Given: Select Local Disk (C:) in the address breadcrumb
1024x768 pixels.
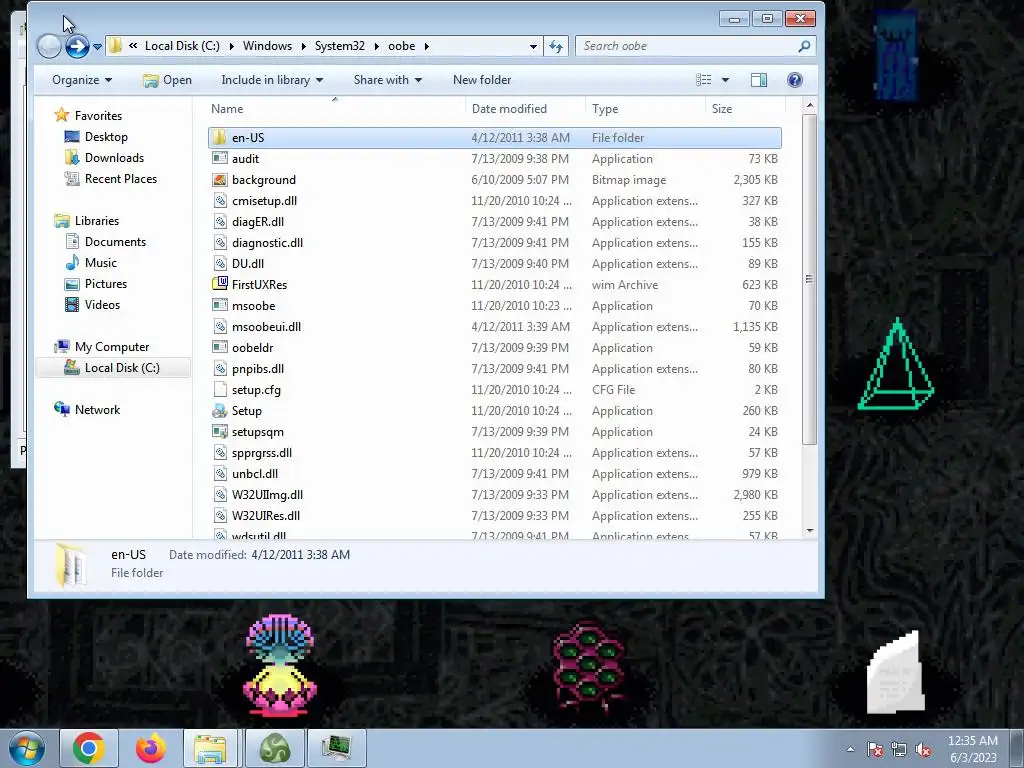Looking at the screenshot, I should point(182,46).
